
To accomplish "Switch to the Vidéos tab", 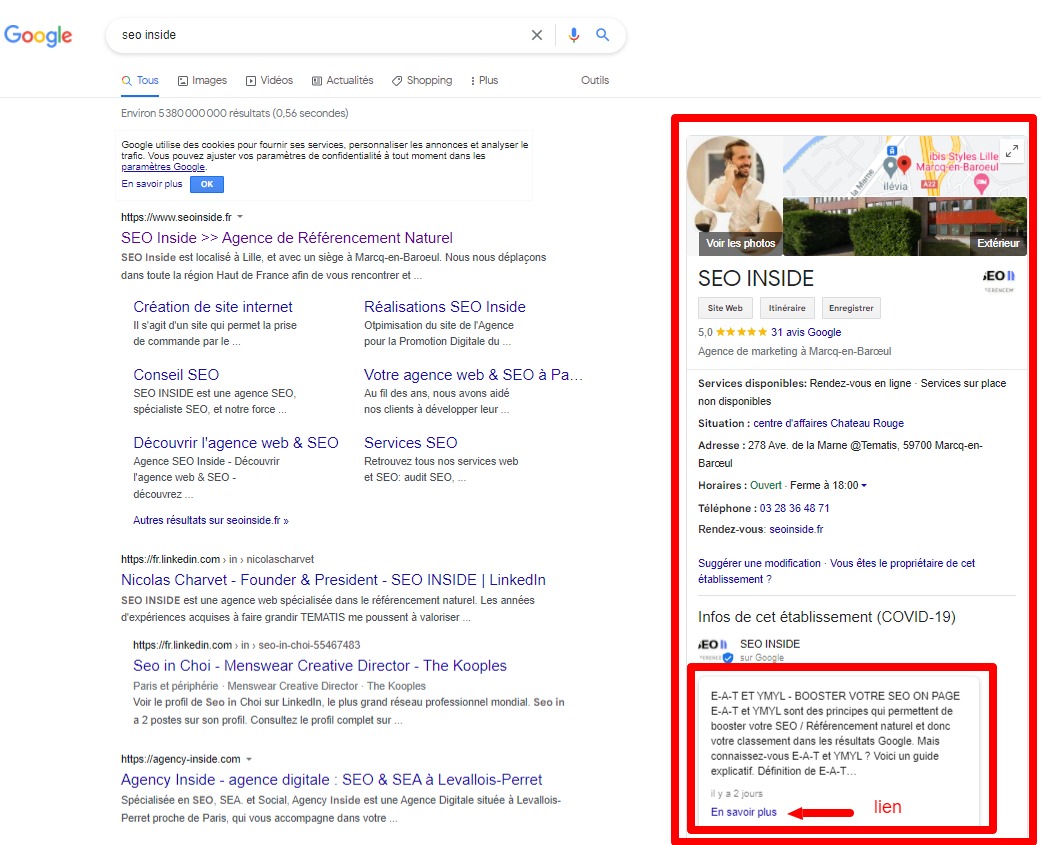I will [270, 80].
